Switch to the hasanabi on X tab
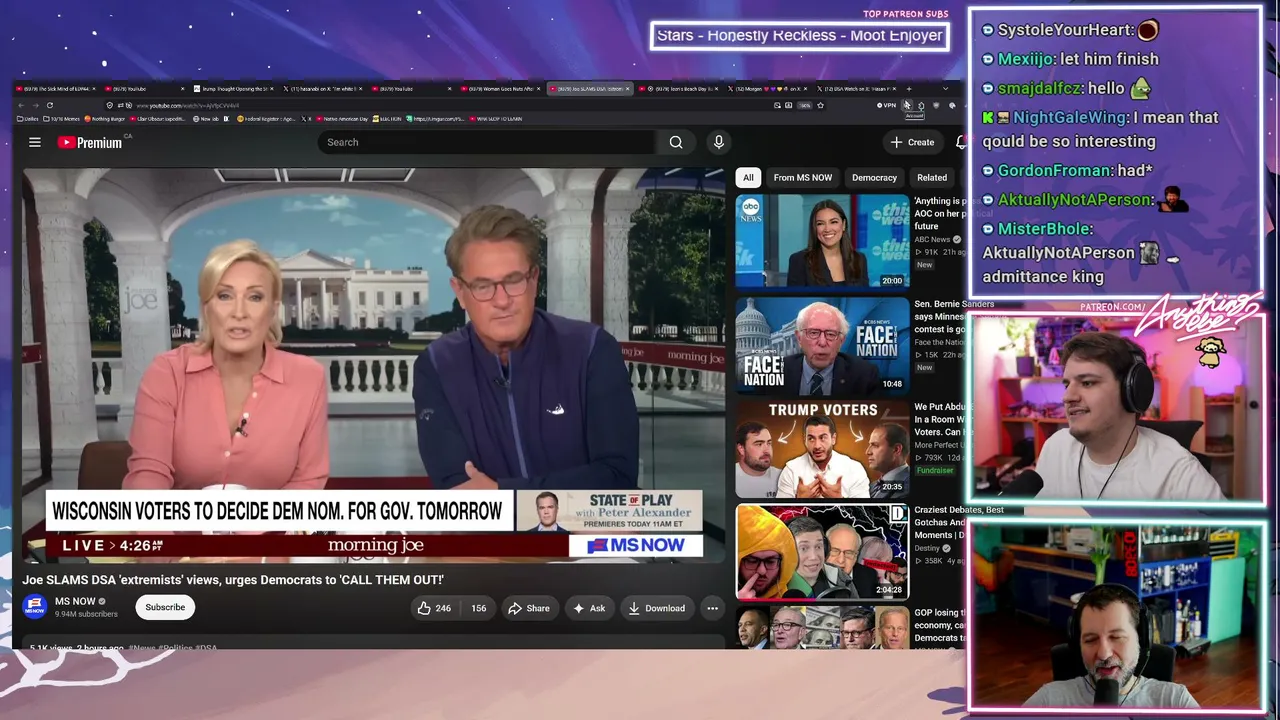Viewport: 1280px width, 720px height. [323, 89]
